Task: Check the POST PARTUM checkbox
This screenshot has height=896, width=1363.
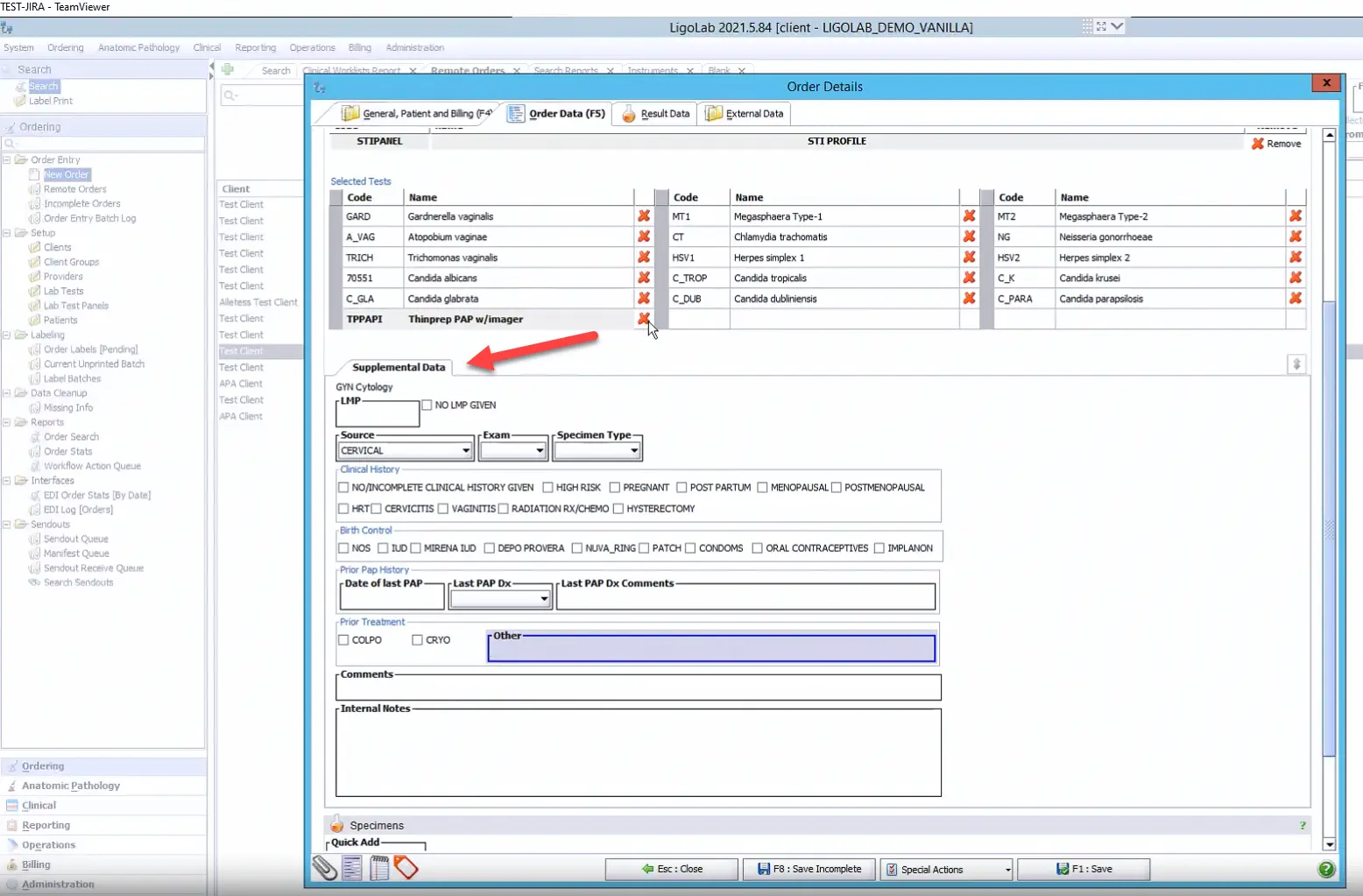Action: (x=681, y=487)
